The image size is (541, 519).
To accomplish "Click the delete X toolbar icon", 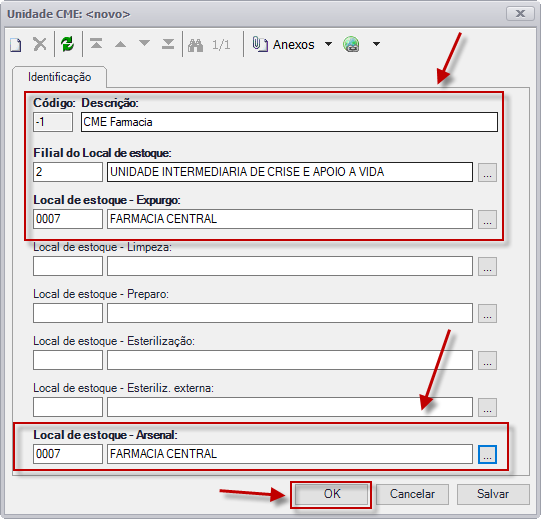I will coord(40,44).
